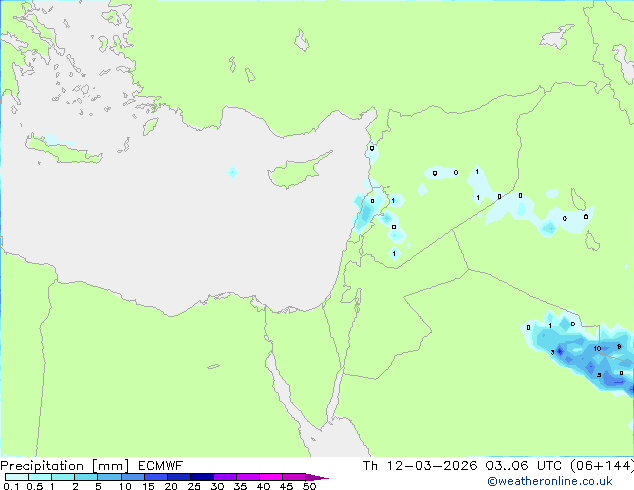The width and height of the screenshot is (634, 490).
Task: Click the island of Cyprus on the map
Action: [297, 172]
